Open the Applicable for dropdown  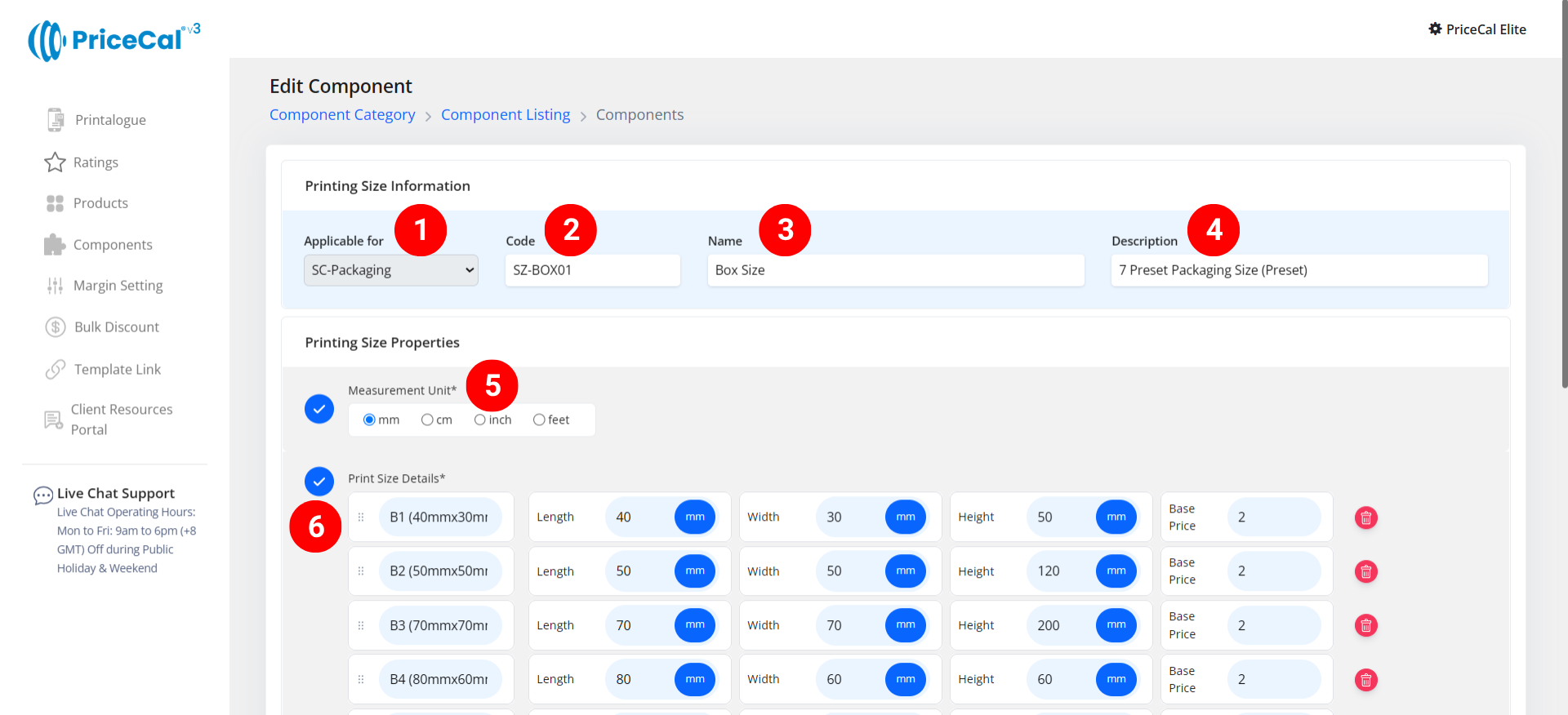point(390,270)
